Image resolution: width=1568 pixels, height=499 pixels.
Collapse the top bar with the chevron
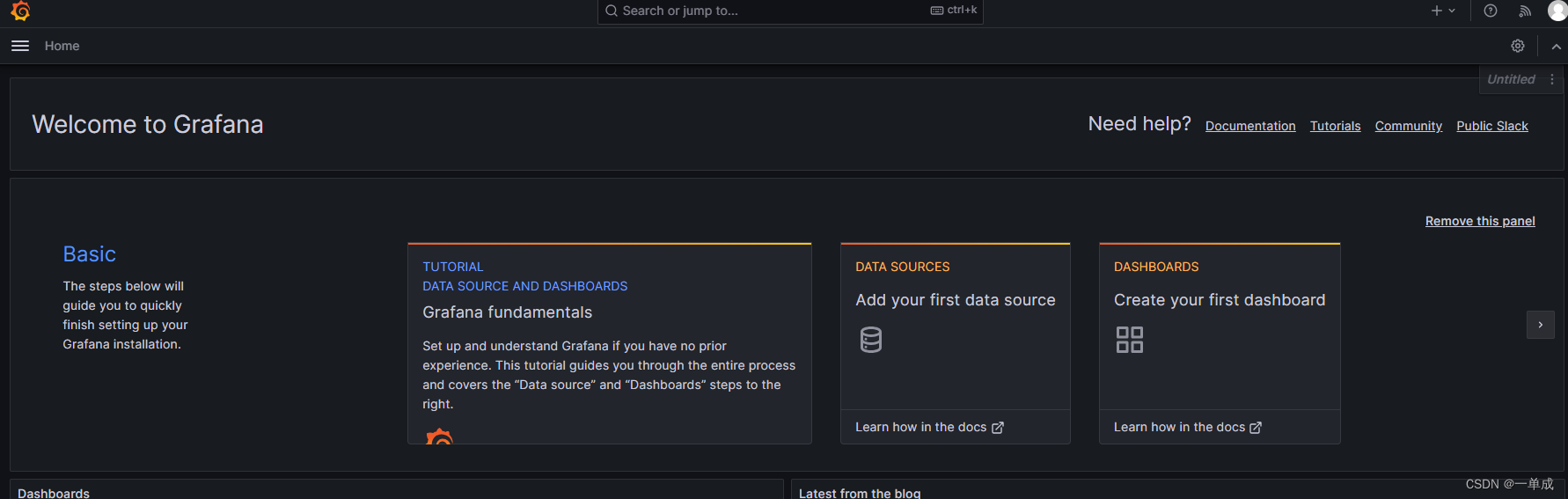1557,47
